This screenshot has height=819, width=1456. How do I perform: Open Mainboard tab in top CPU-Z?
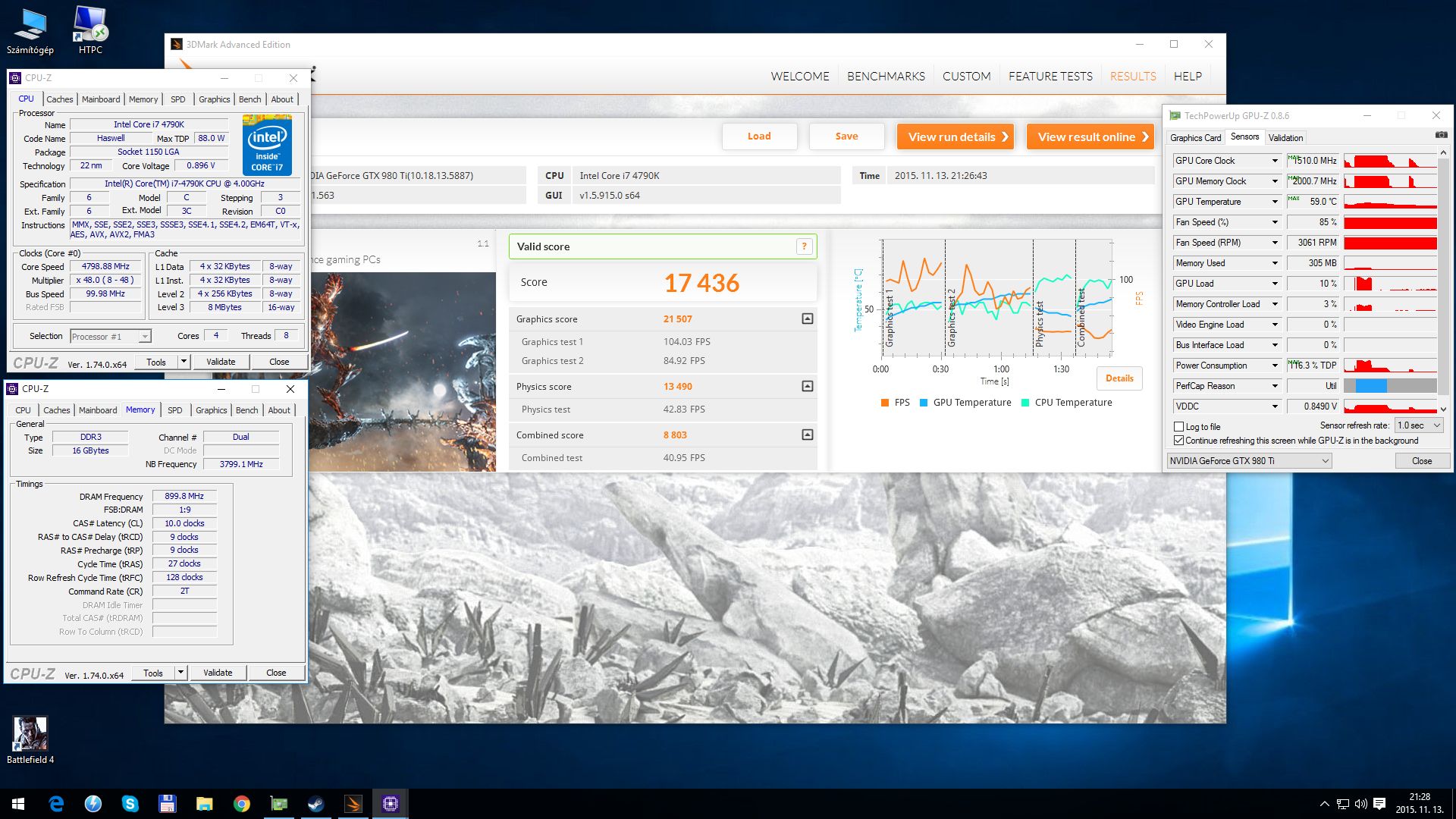click(101, 99)
